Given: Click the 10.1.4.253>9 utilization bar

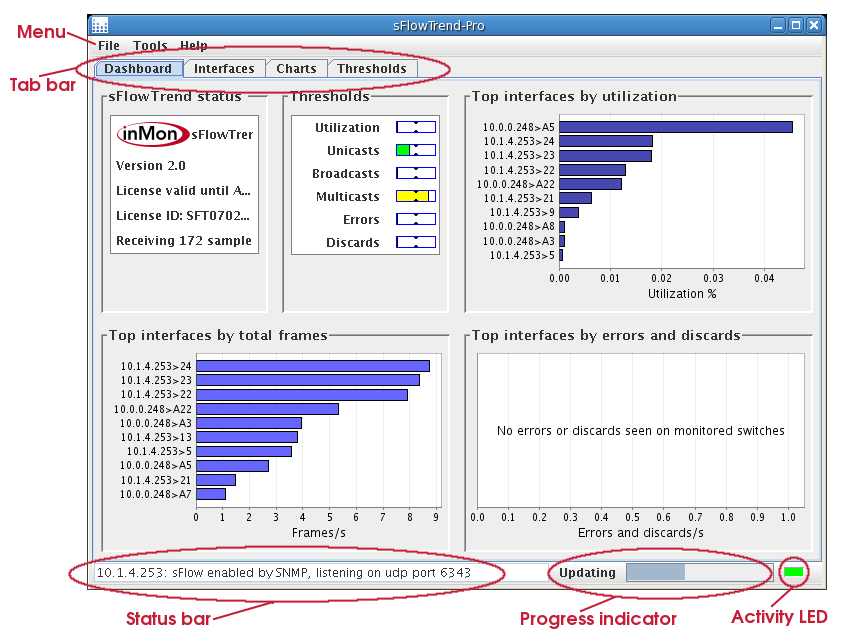Looking at the screenshot, I should pos(569,213).
